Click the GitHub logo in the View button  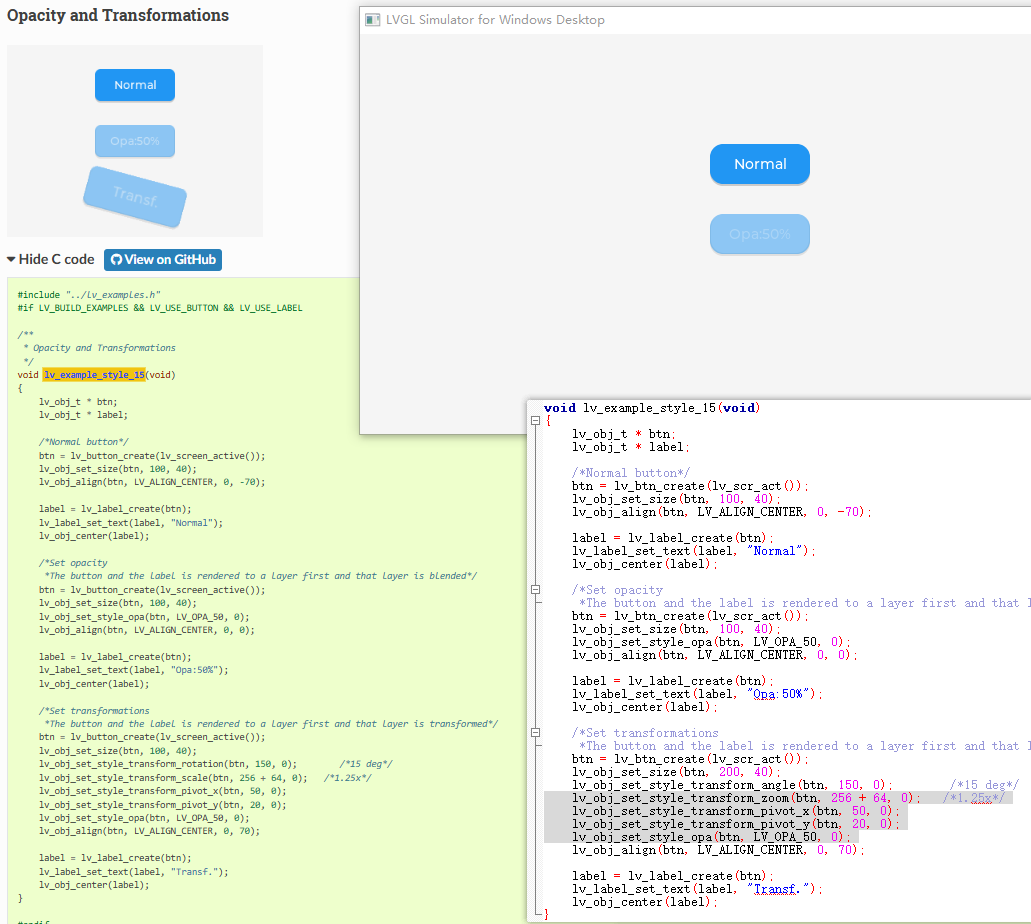(116, 260)
